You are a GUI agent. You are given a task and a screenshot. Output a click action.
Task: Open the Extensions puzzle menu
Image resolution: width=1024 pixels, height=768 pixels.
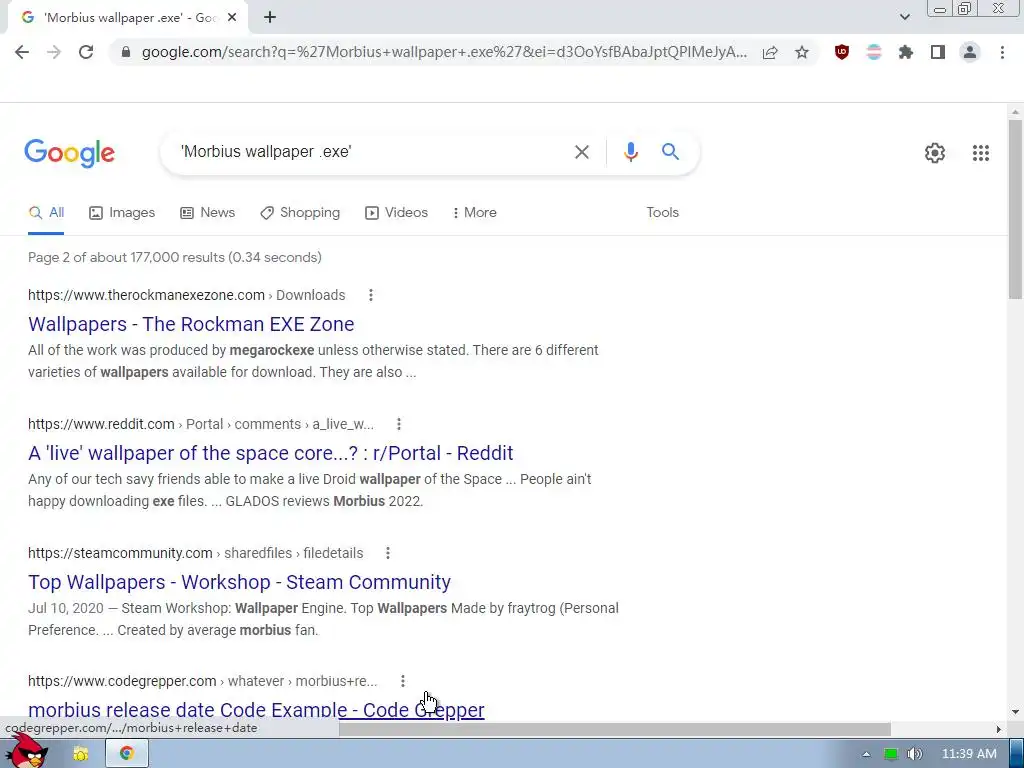906,52
